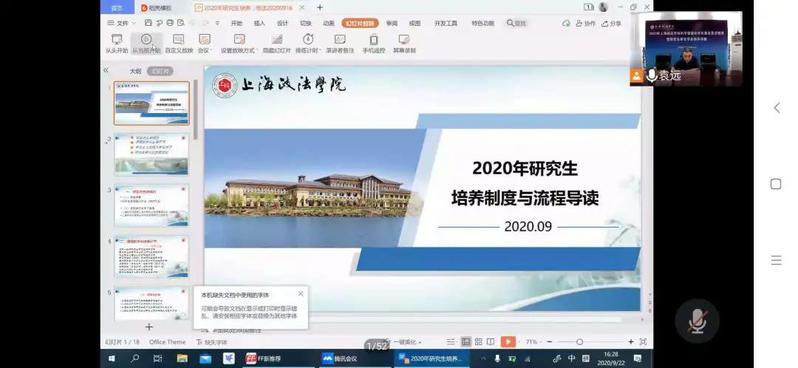Open presenter notes (演讲者备注) tool
Image resolution: width=798 pixels, height=368 pixels.
tap(340, 44)
